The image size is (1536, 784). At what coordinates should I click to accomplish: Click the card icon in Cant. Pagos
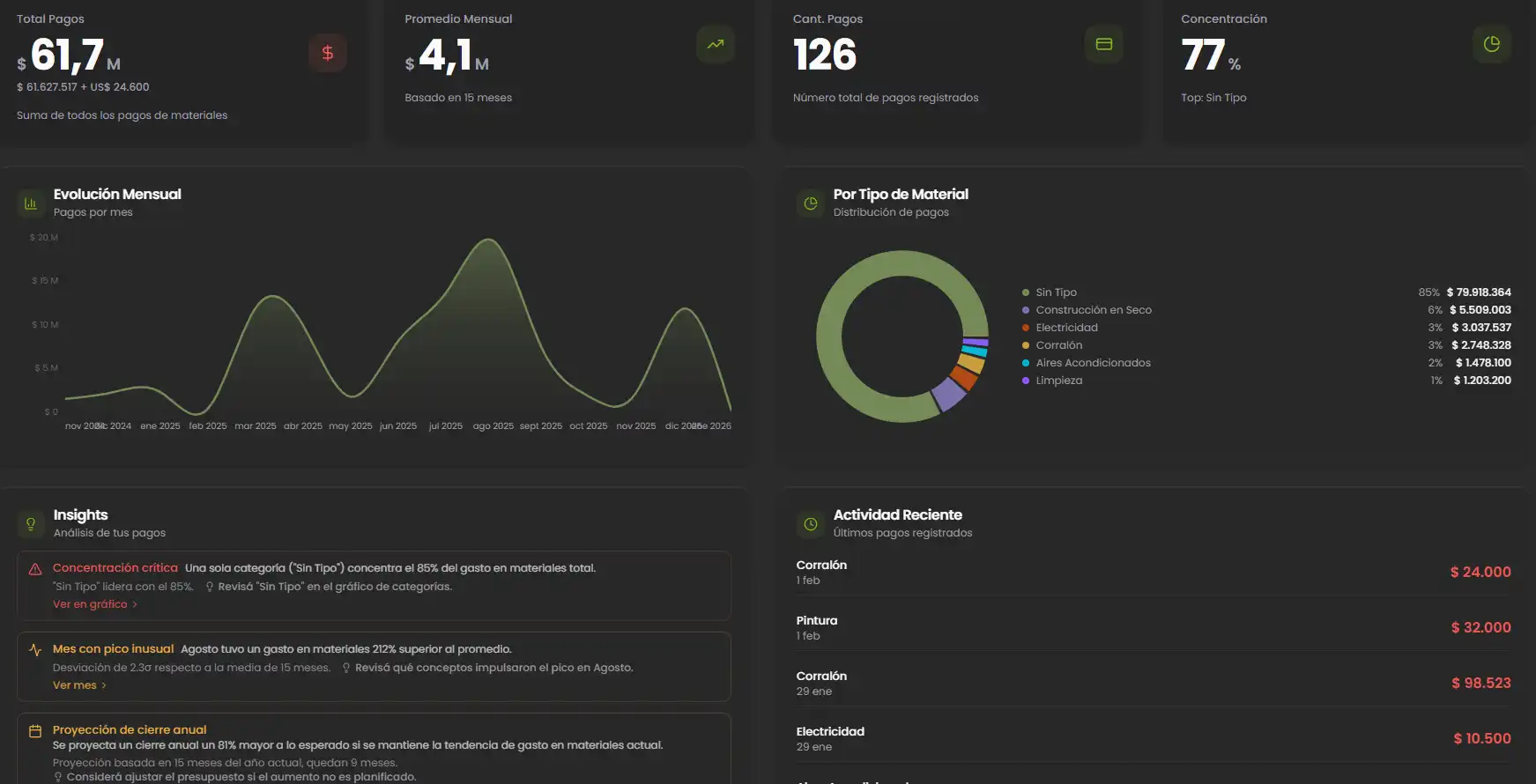1103,44
